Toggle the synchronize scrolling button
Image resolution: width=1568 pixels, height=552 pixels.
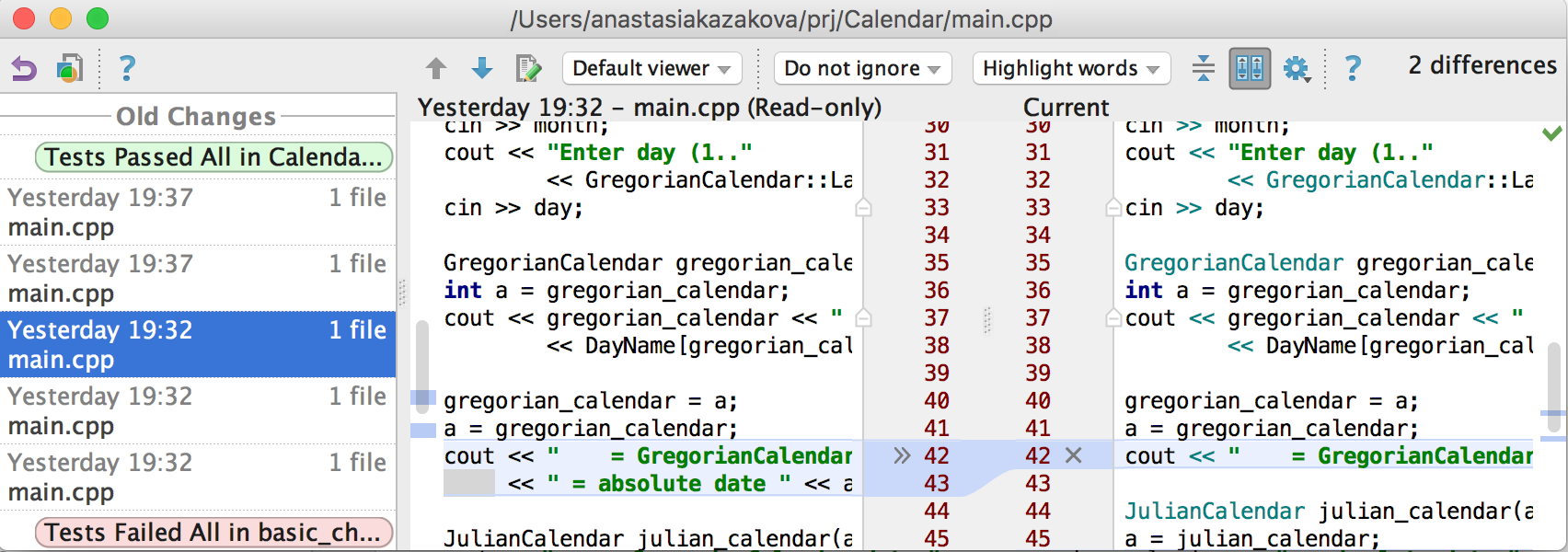coord(1250,68)
